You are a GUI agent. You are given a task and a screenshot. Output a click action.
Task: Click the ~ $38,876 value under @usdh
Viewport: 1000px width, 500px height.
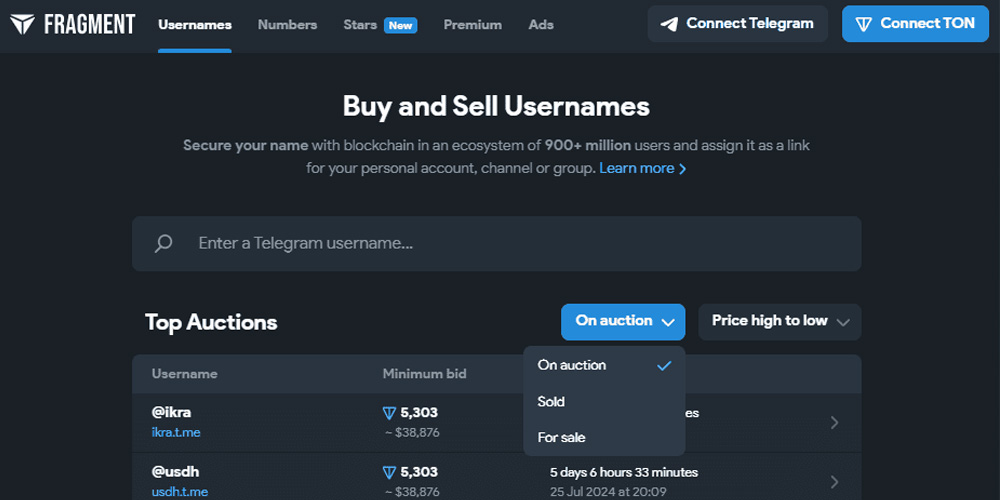(411, 492)
